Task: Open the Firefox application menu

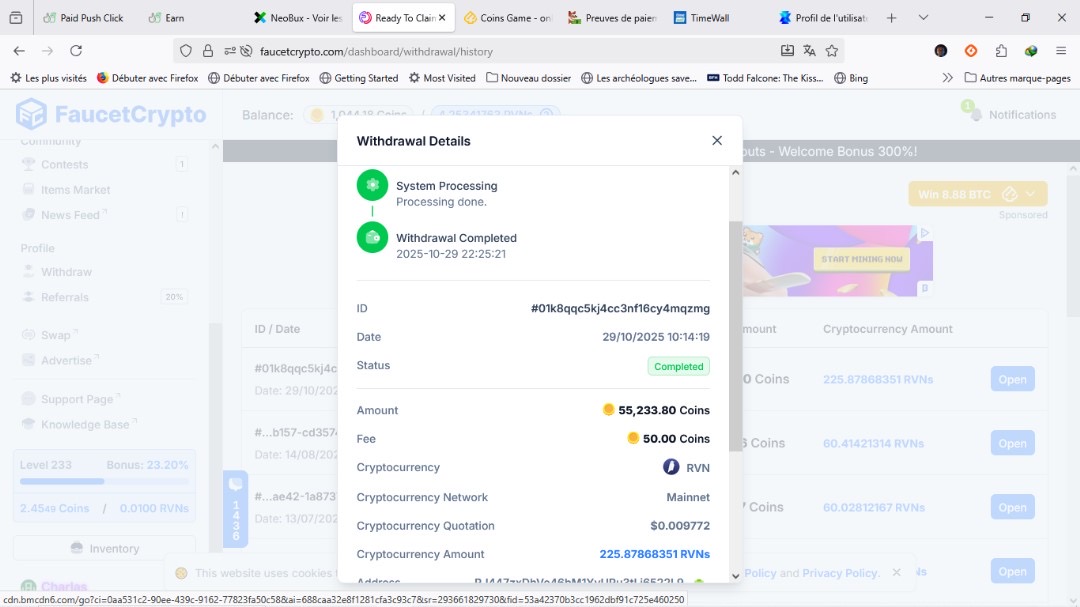Action: [1060, 49]
